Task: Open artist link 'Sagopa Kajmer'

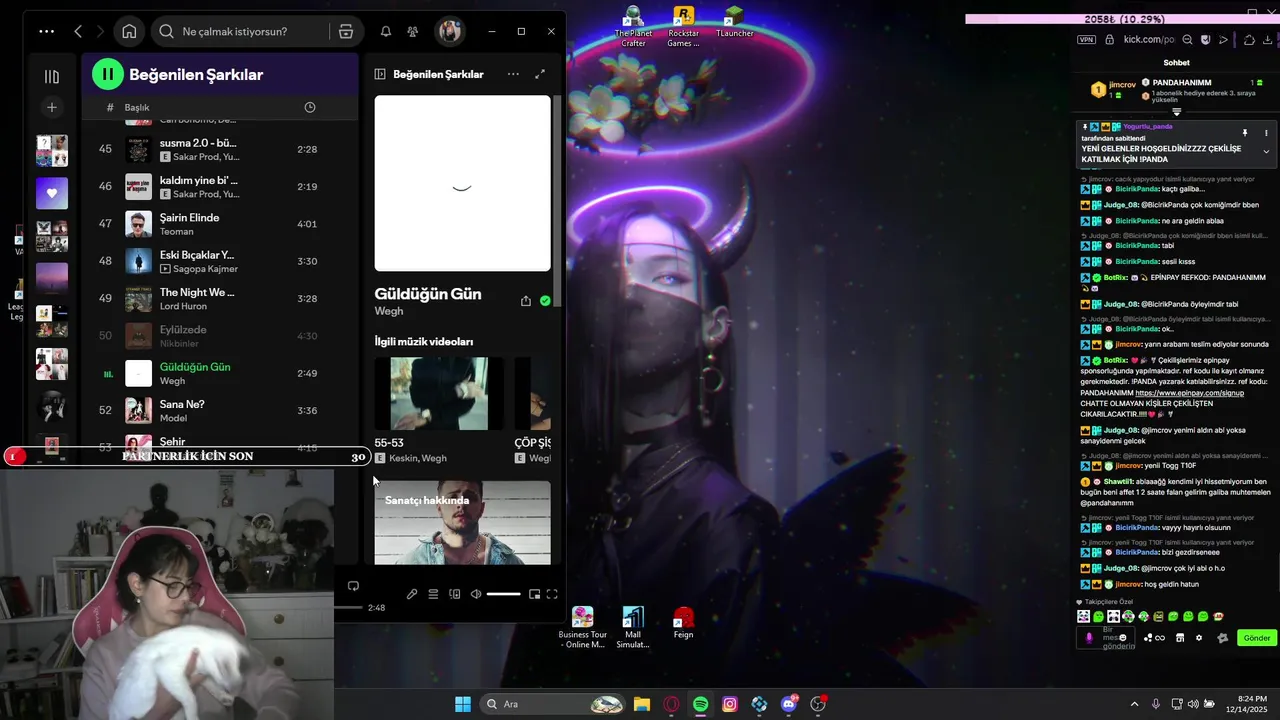Action: [x=205, y=269]
